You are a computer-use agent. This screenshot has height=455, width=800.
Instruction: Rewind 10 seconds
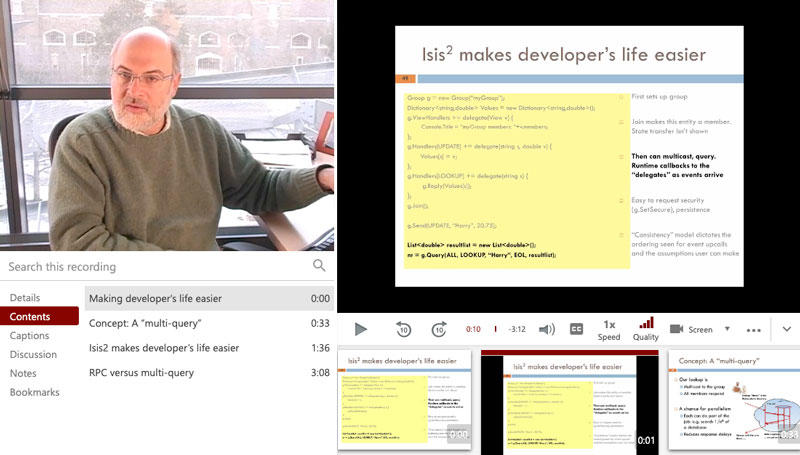pos(403,329)
